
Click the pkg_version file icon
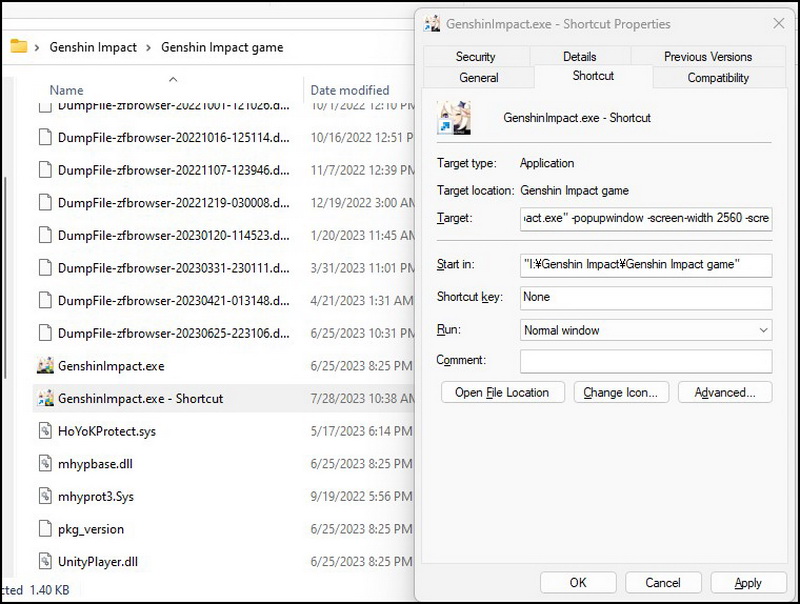[45, 528]
